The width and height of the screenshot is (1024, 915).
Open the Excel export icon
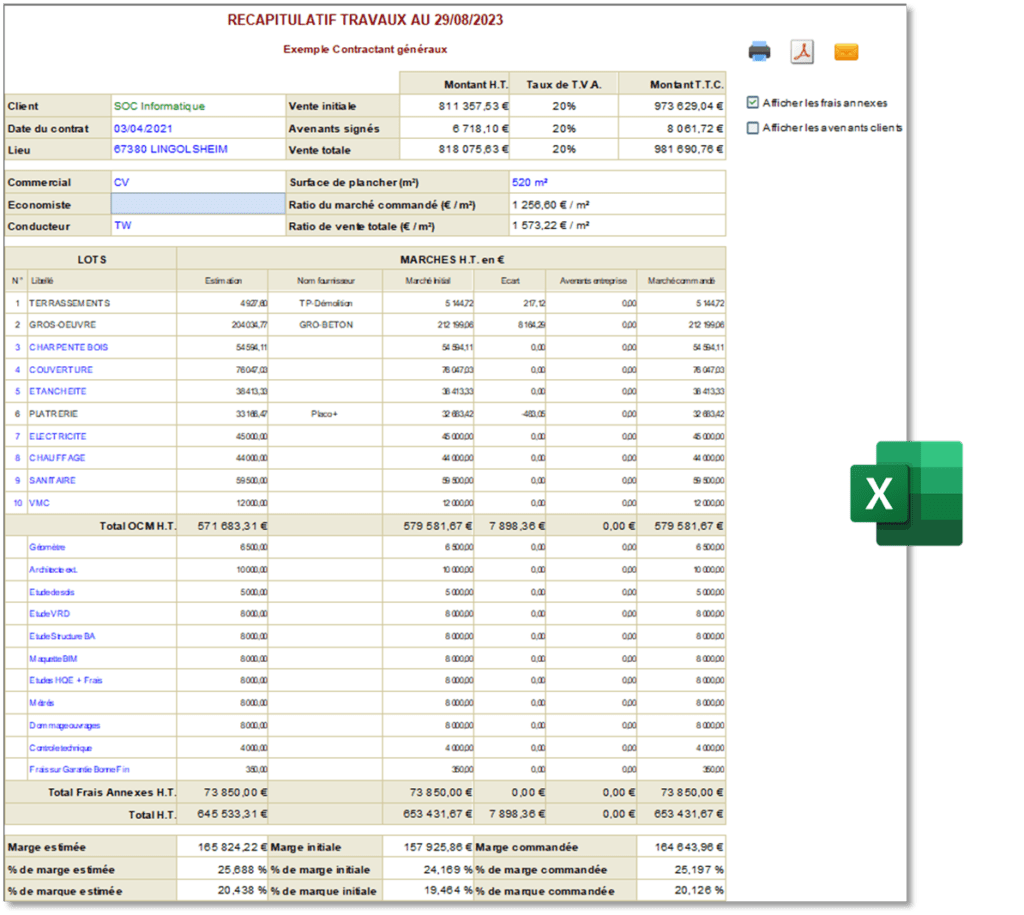click(906, 494)
